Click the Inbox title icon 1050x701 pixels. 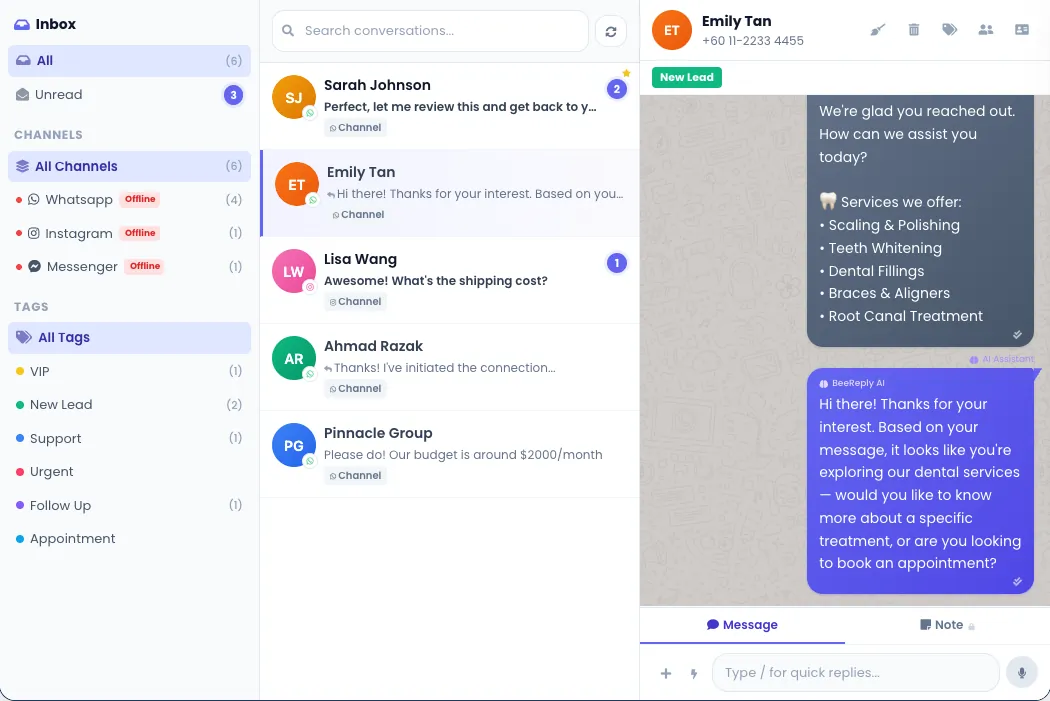22,24
